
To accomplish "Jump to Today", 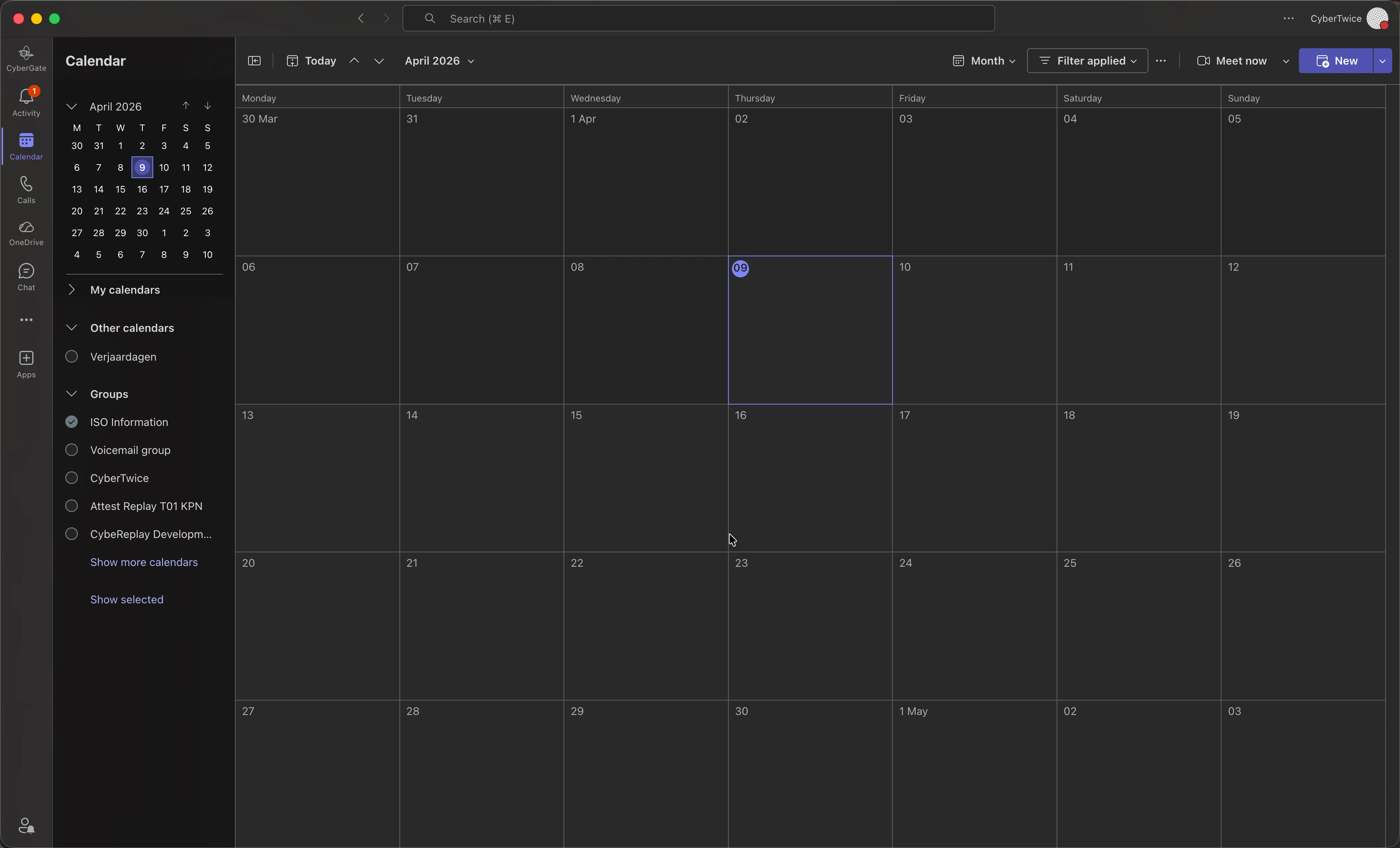I will pos(311,61).
